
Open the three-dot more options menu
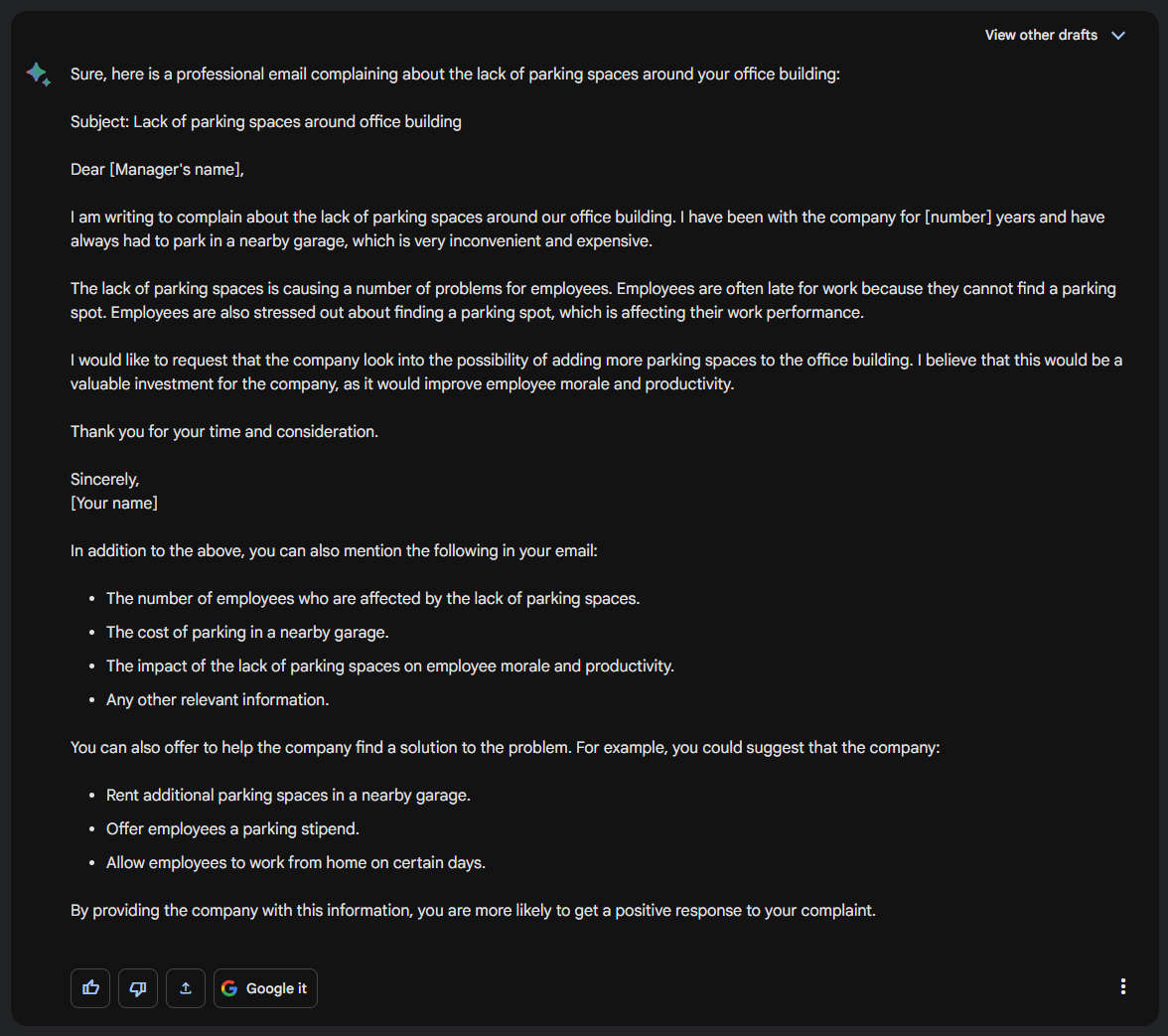[x=1123, y=986]
